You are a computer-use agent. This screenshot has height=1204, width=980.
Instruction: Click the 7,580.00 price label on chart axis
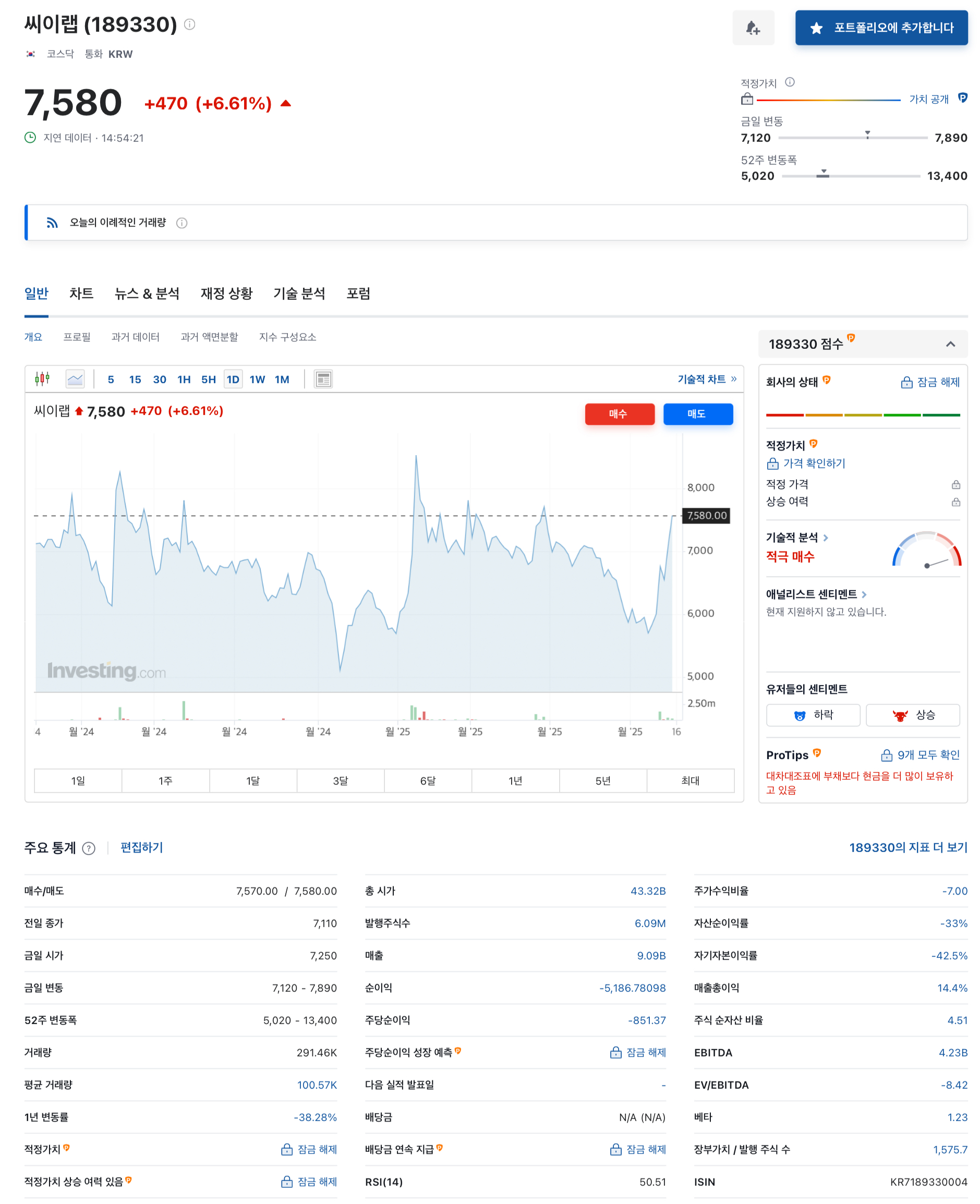point(706,515)
